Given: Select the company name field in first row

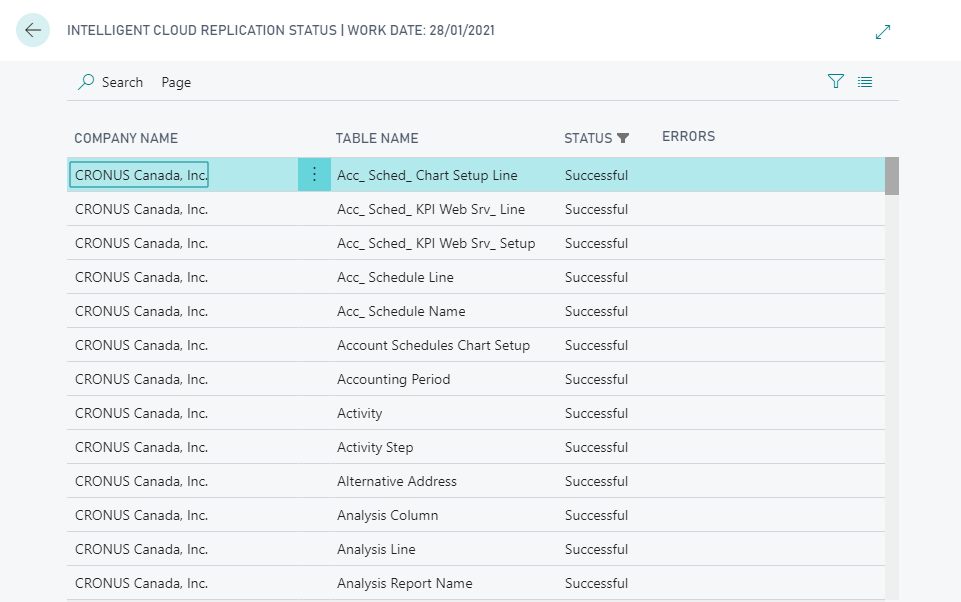Looking at the screenshot, I should (140, 175).
